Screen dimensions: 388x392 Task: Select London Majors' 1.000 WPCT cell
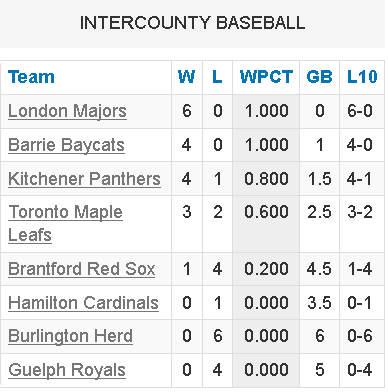coord(266,111)
